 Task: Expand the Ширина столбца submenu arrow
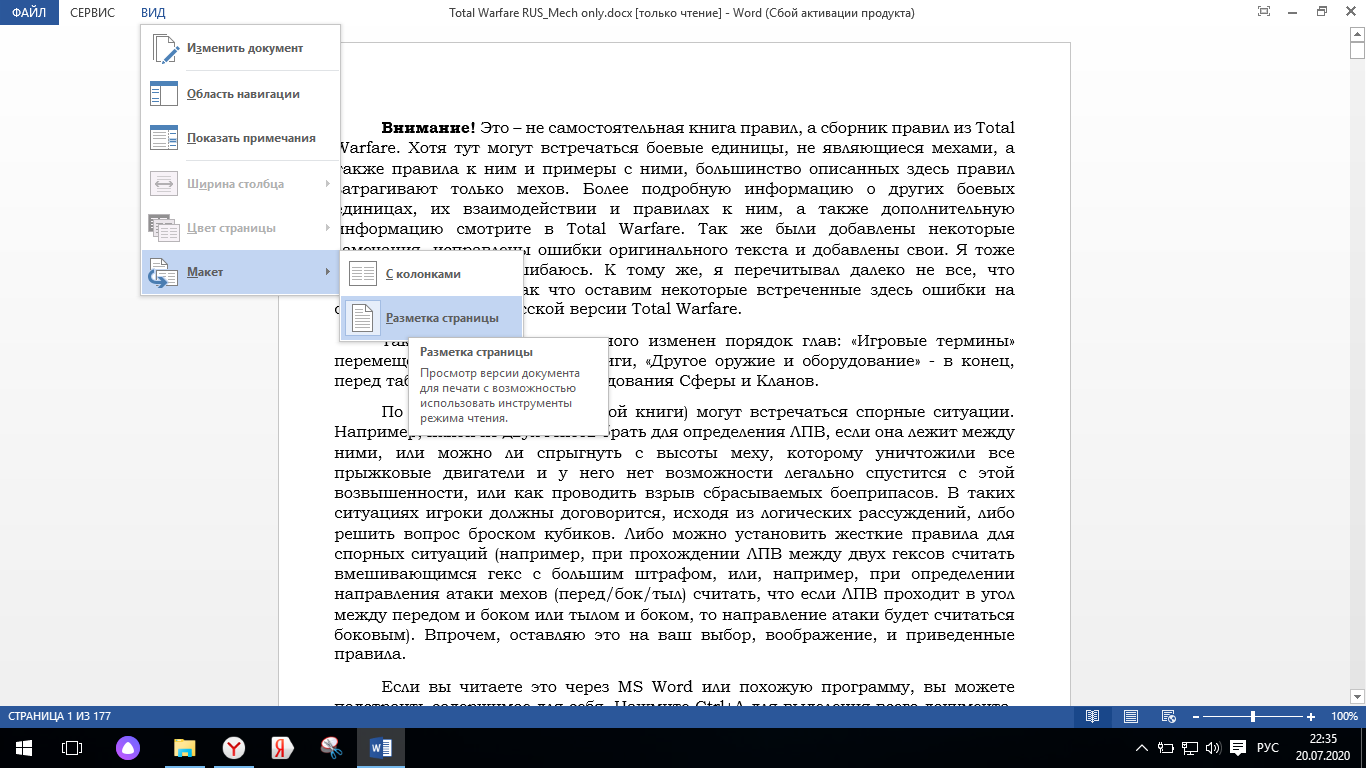coord(327,184)
